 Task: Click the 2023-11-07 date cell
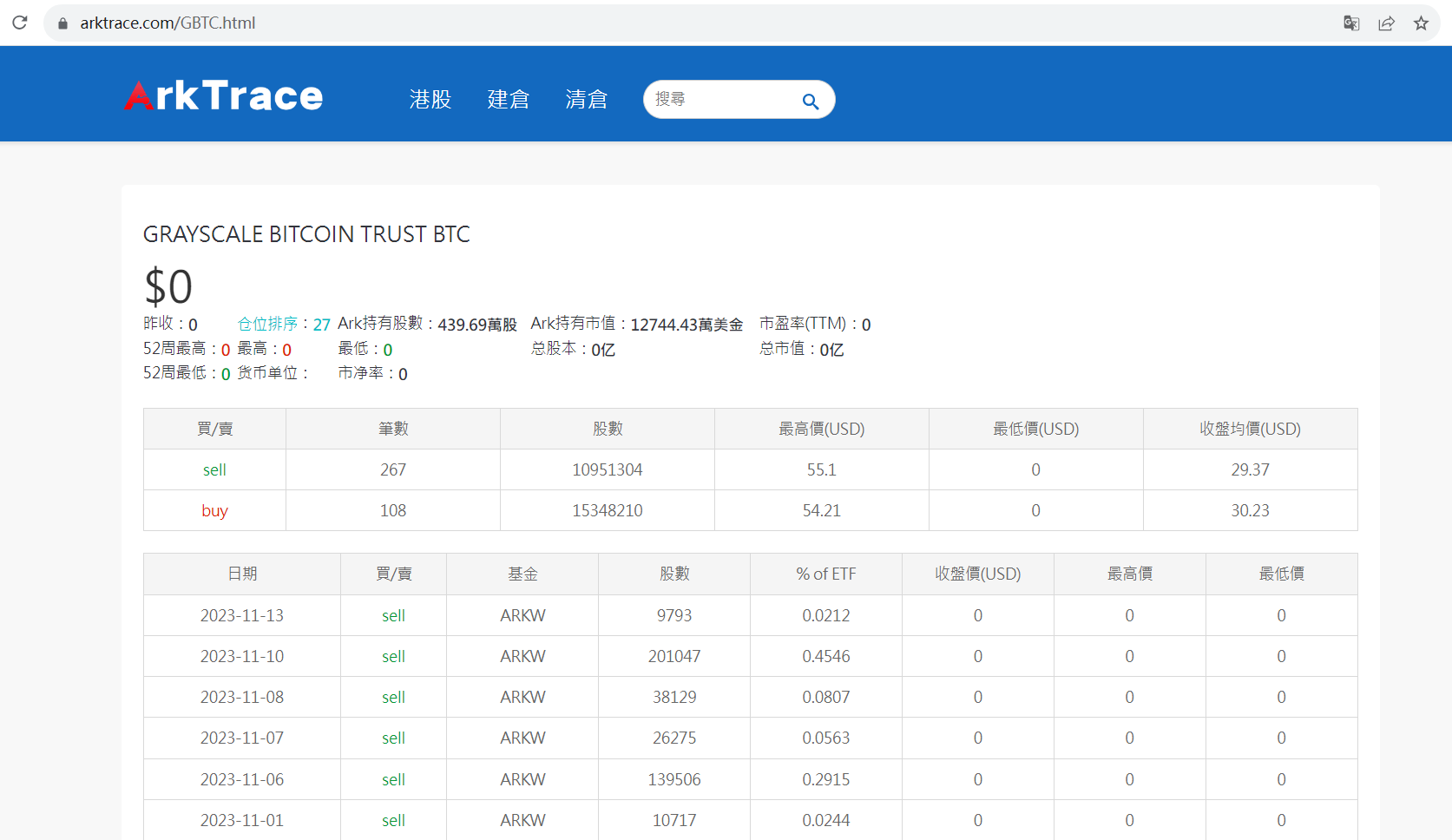[242, 738]
